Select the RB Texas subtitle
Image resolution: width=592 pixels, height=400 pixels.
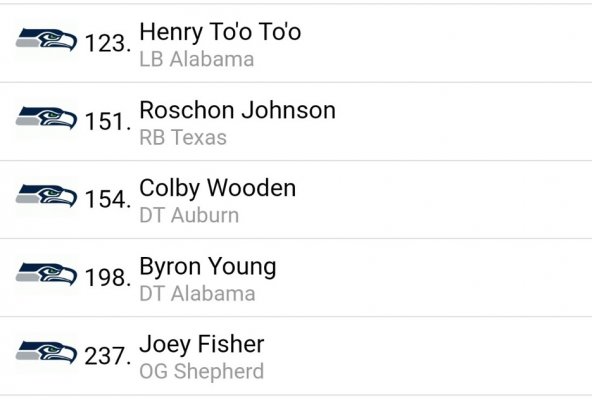[183, 137]
